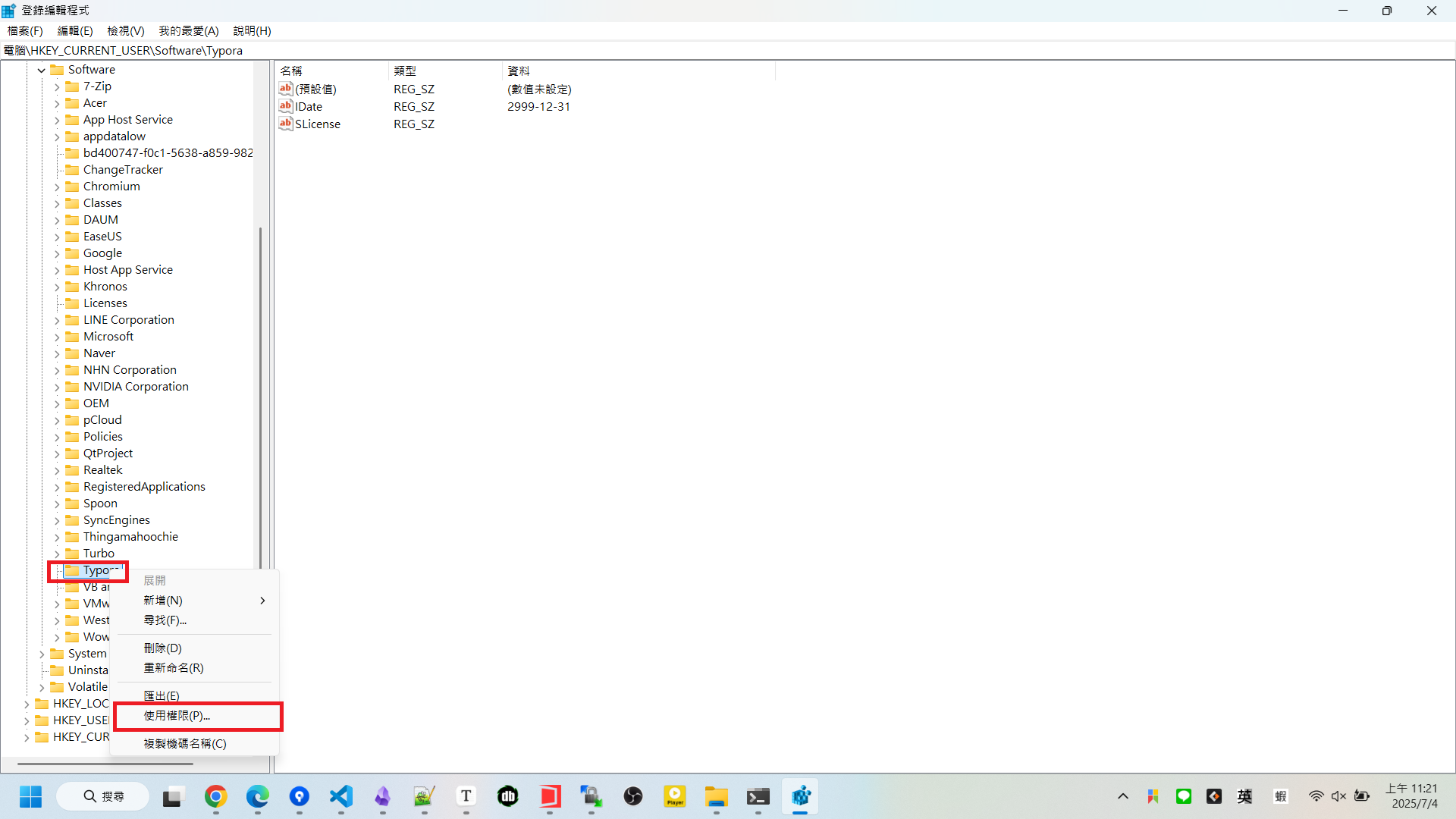This screenshot has width=1456, height=819.
Task: Click the Registry Editor icon in the title bar
Action: tap(9, 11)
